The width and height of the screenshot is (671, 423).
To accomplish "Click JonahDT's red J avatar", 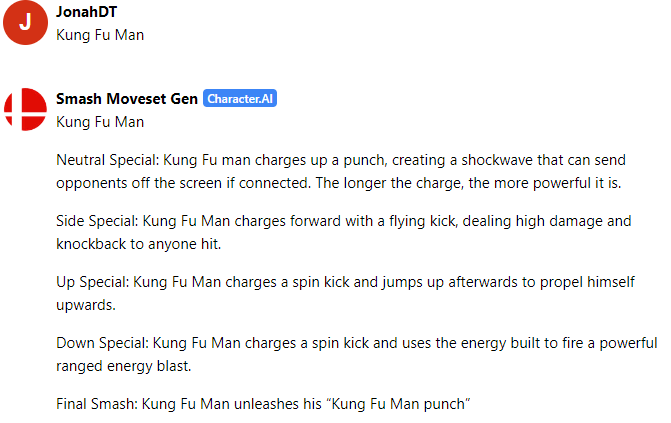I will (25, 22).
